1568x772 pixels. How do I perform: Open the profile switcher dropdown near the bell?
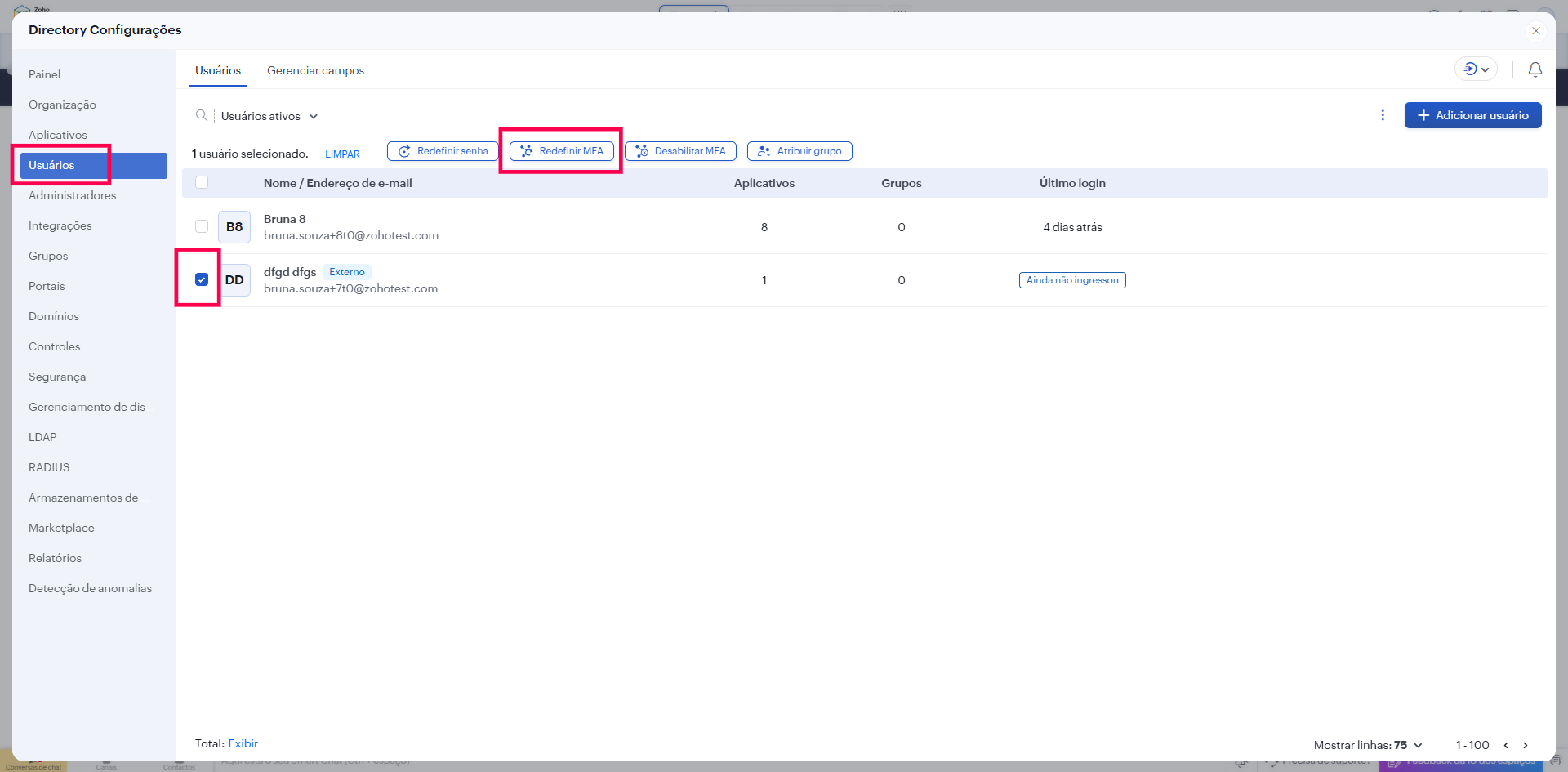pos(1476,69)
